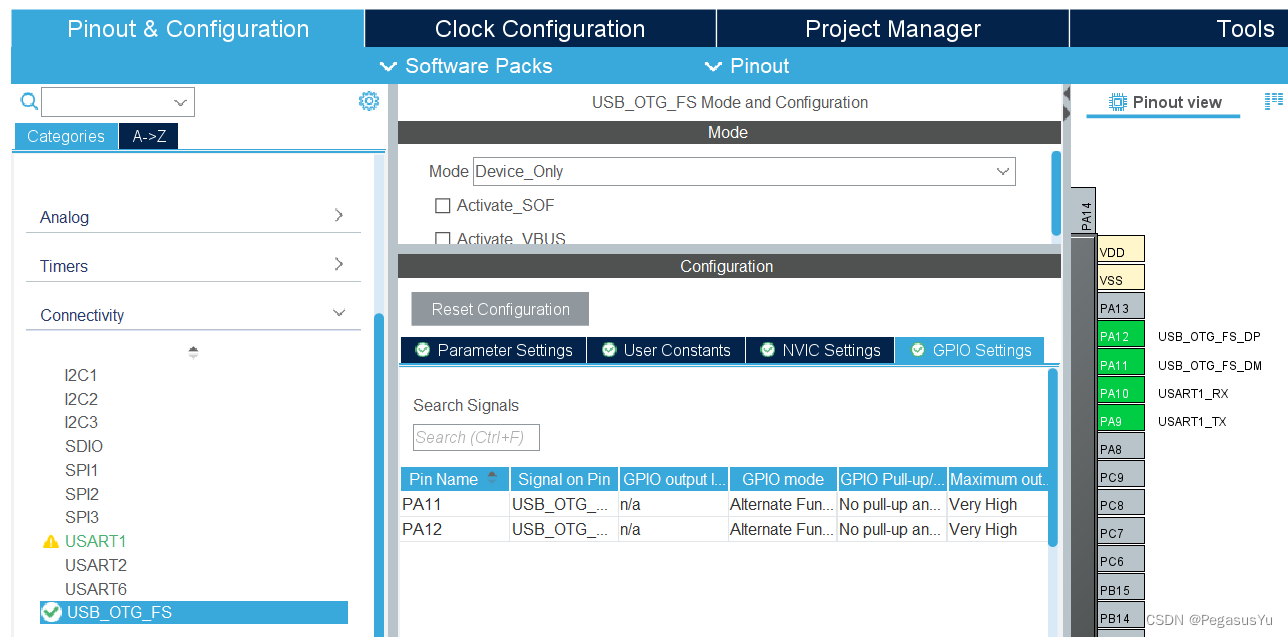Expand the Analog category
Screen dimensions: 1288x637
192,217
